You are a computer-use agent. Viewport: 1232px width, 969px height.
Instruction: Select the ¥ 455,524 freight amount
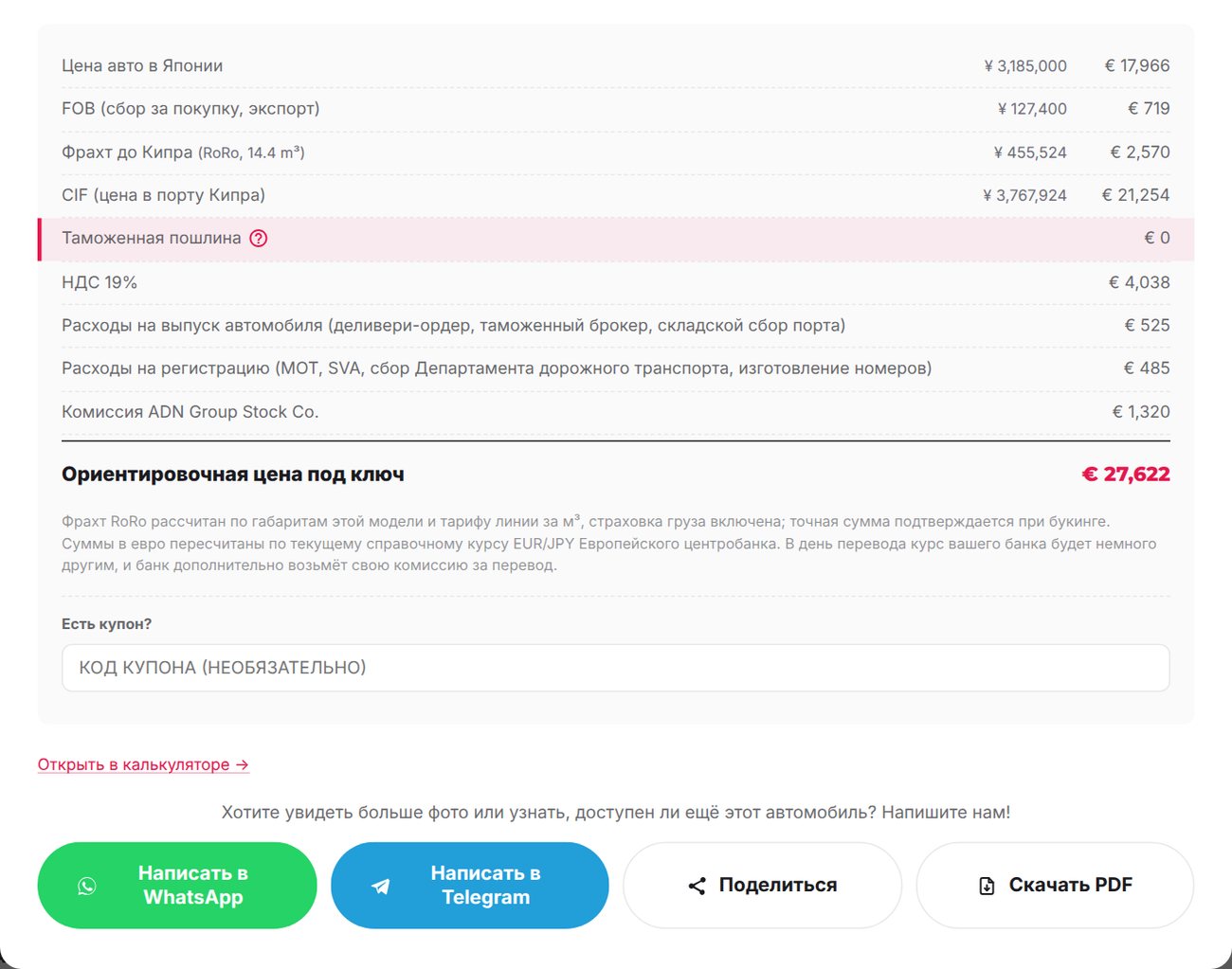(x=1030, y=153)
